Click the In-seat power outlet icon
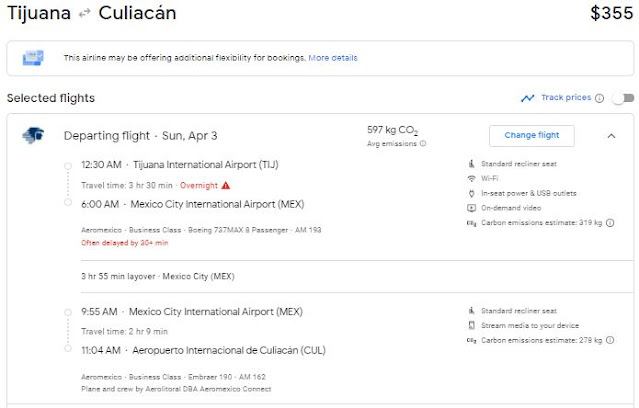This screenshot has height=408, width=639. (x=472, y=193)
